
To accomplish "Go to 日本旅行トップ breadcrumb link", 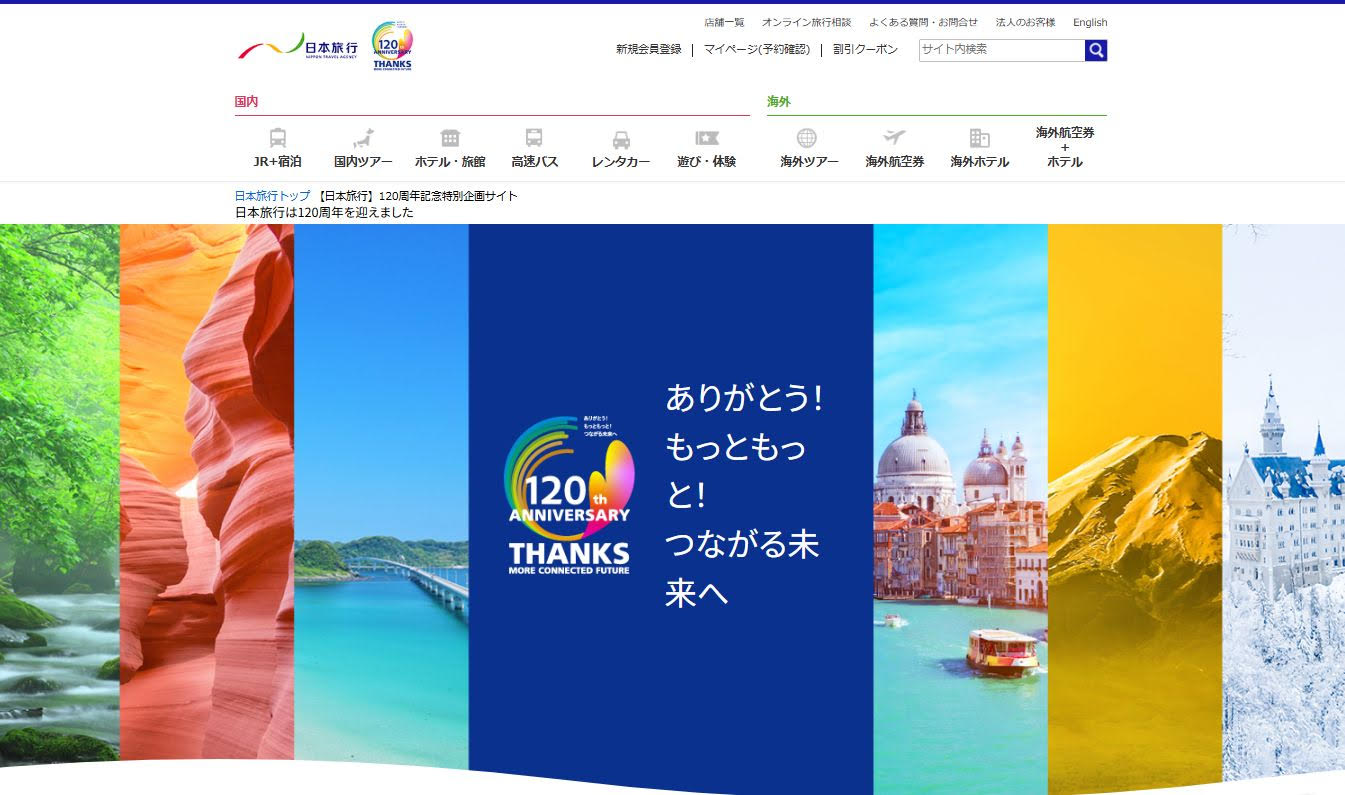I will point(272,196).
